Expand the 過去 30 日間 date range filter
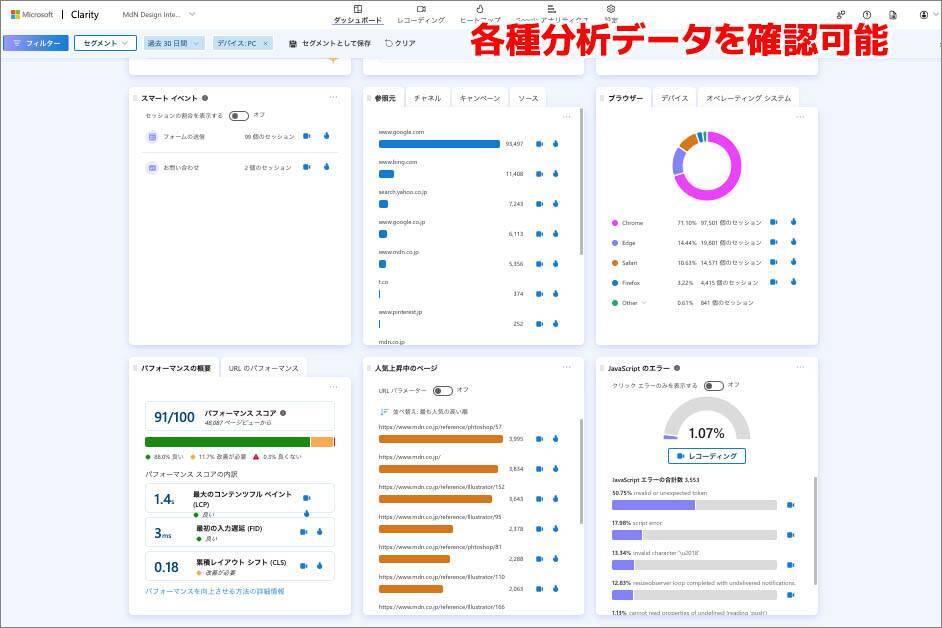 pyautogui.click(x=174, y=43)
